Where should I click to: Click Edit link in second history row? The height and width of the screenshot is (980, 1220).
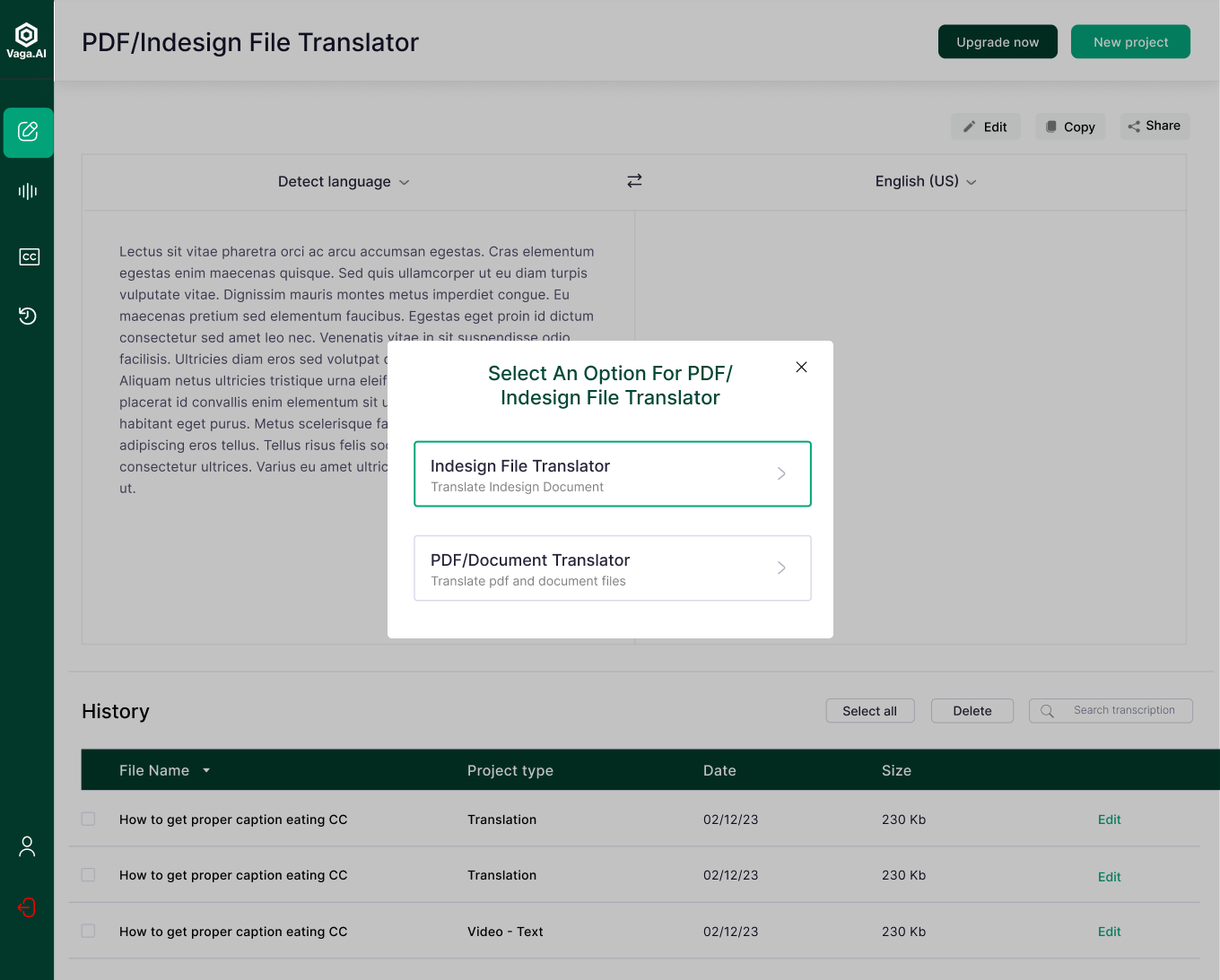[1110, 877]
